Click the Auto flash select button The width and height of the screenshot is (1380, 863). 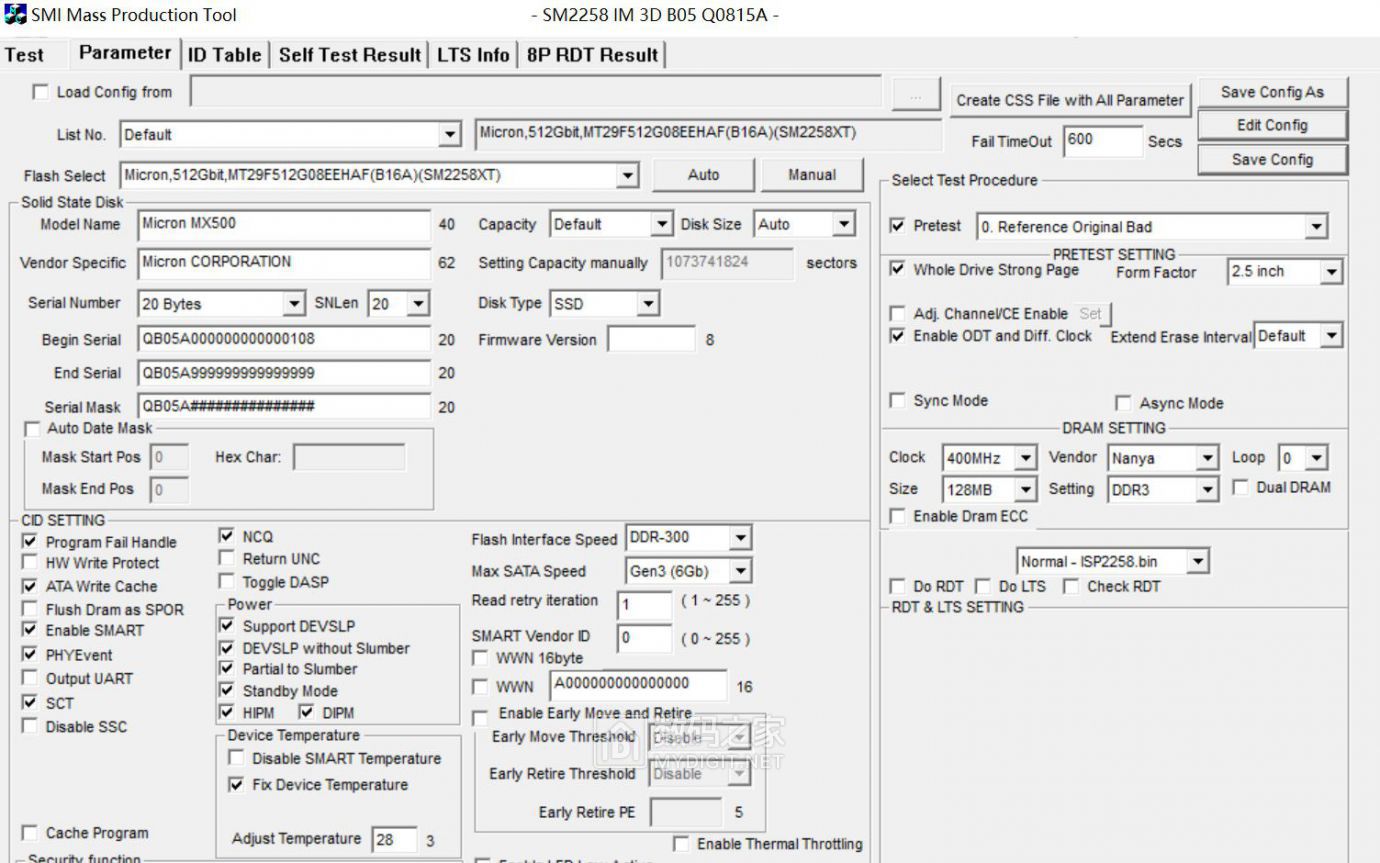click(x=704, y=175)
